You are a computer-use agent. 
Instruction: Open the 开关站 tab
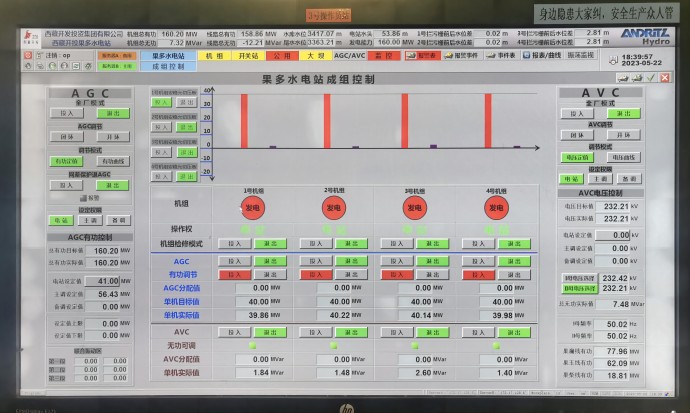(x=249, y=56)
